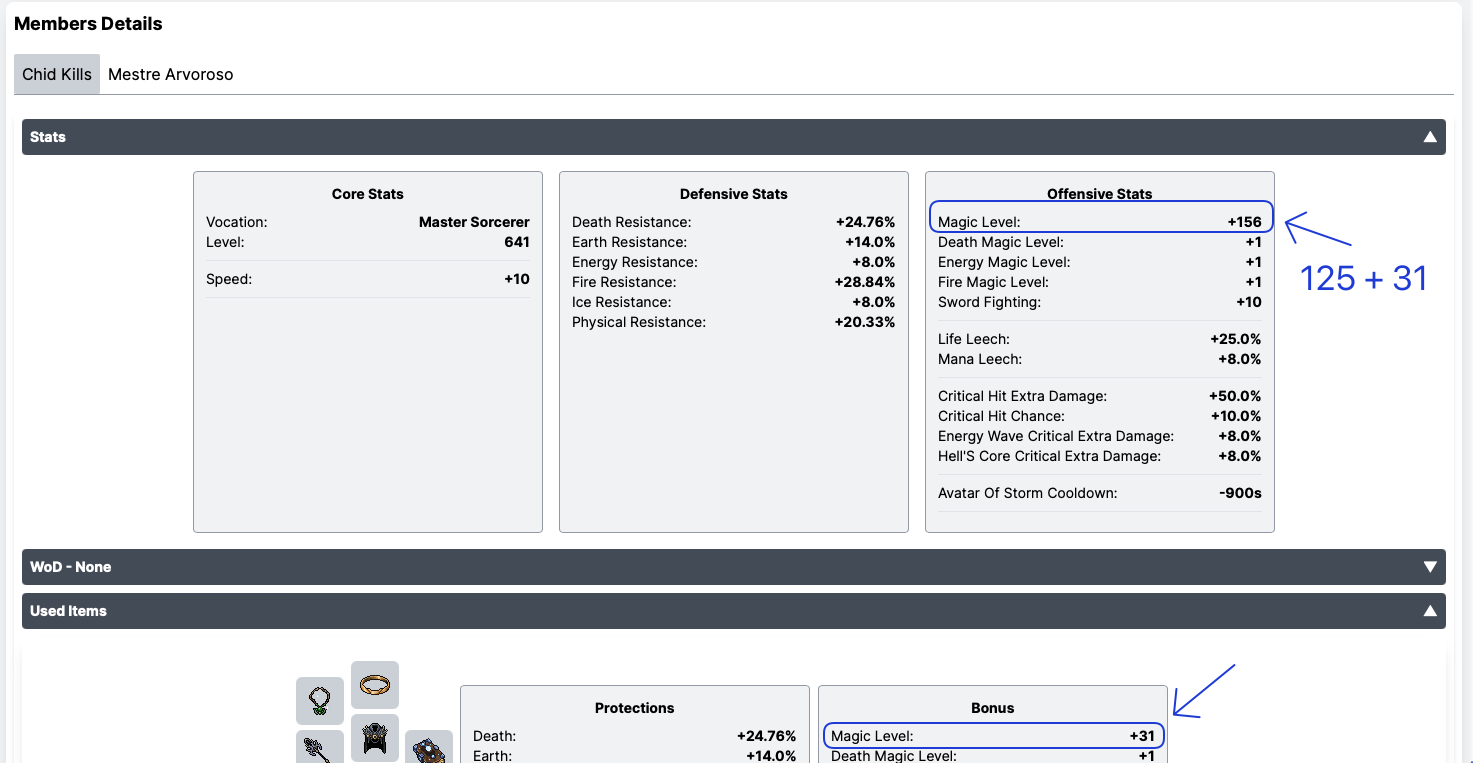The height and width of the screenshot is (763, 1473).
Task: Click the Avatar Of Storm Cooldown row
Action: pyautogui.click(x=1099, y=493)
